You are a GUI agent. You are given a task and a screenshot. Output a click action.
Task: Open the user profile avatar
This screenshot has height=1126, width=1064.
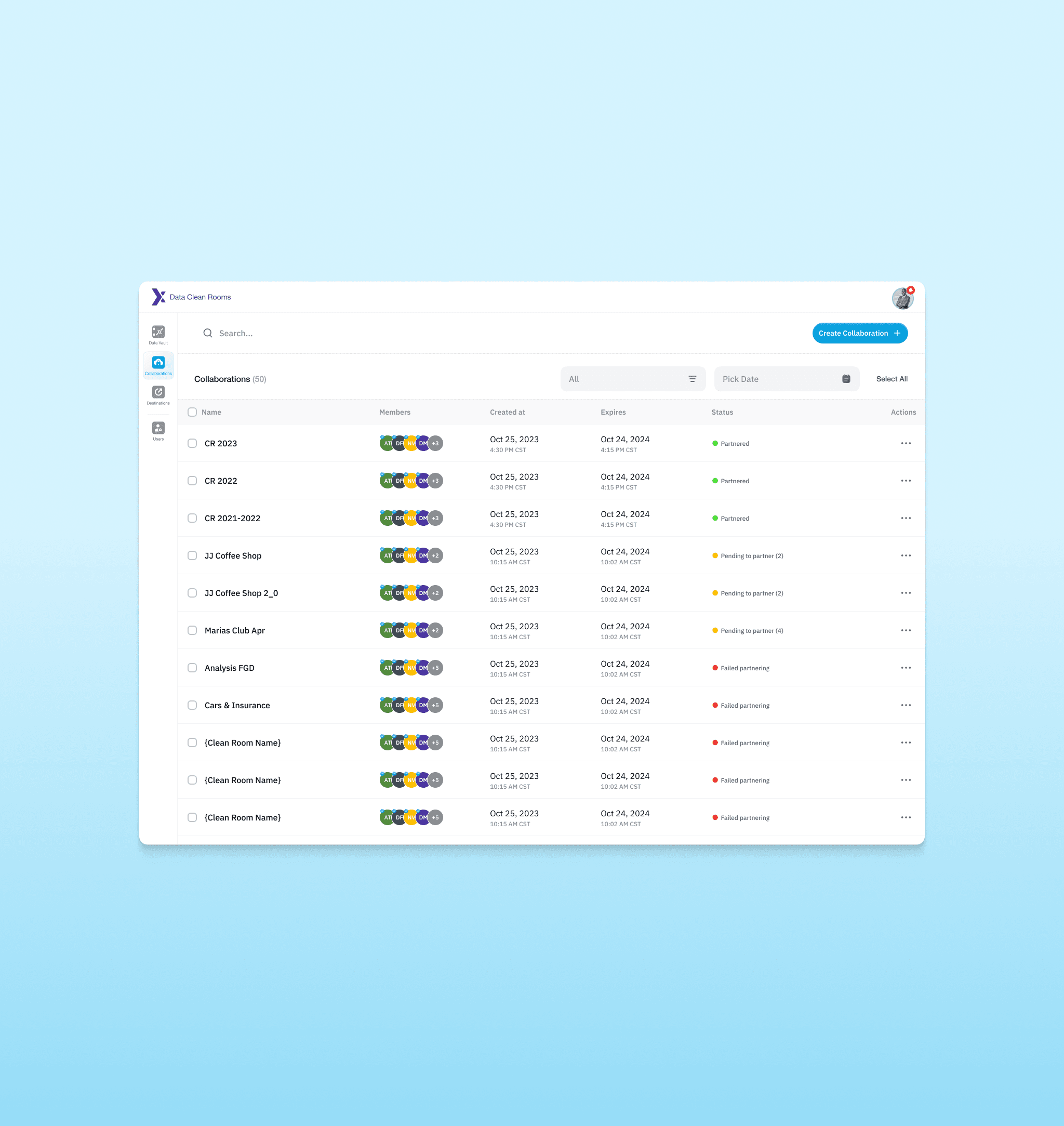tap(902, 298)
